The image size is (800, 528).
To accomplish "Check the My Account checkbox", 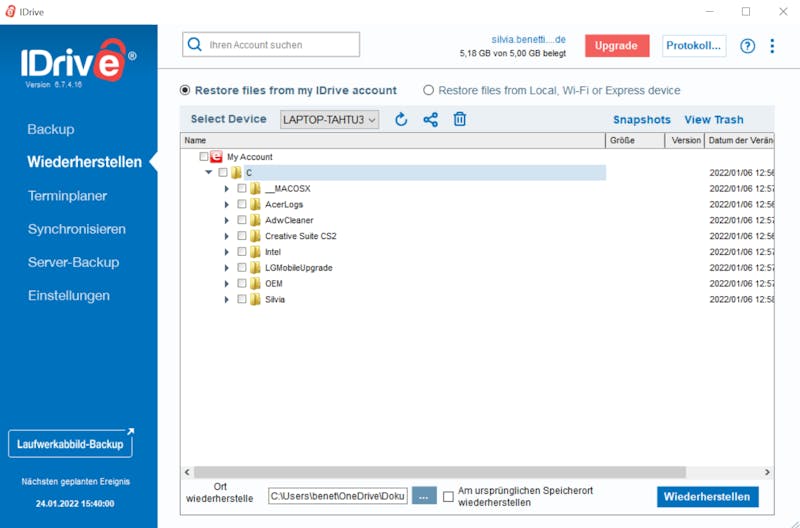I will [204, 156].
